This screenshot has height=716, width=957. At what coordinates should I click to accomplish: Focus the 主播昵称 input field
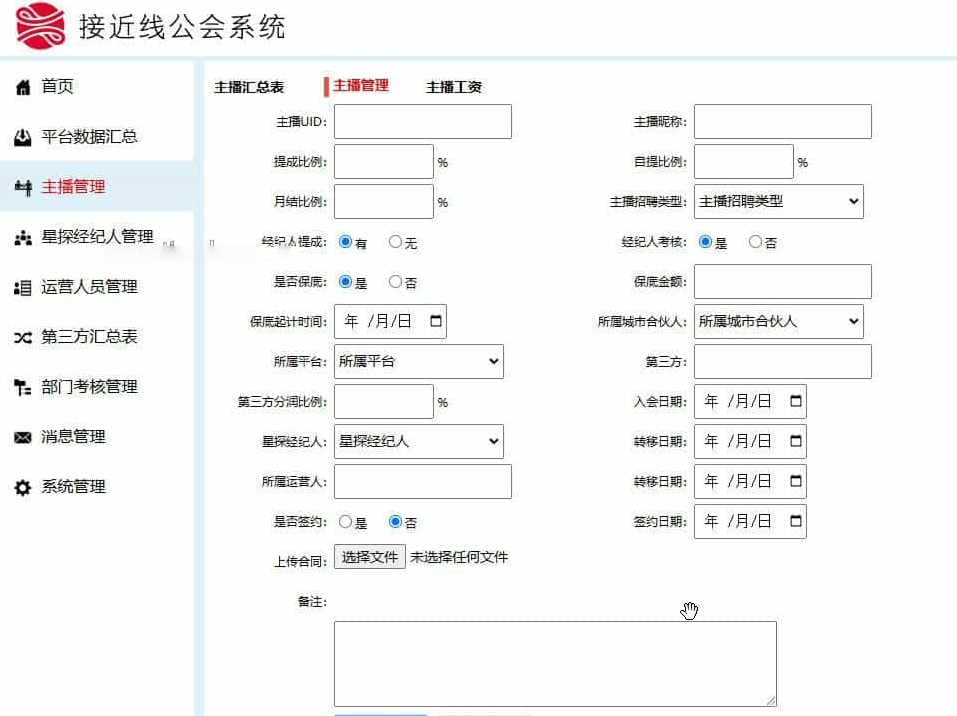(x=783, y=121)
